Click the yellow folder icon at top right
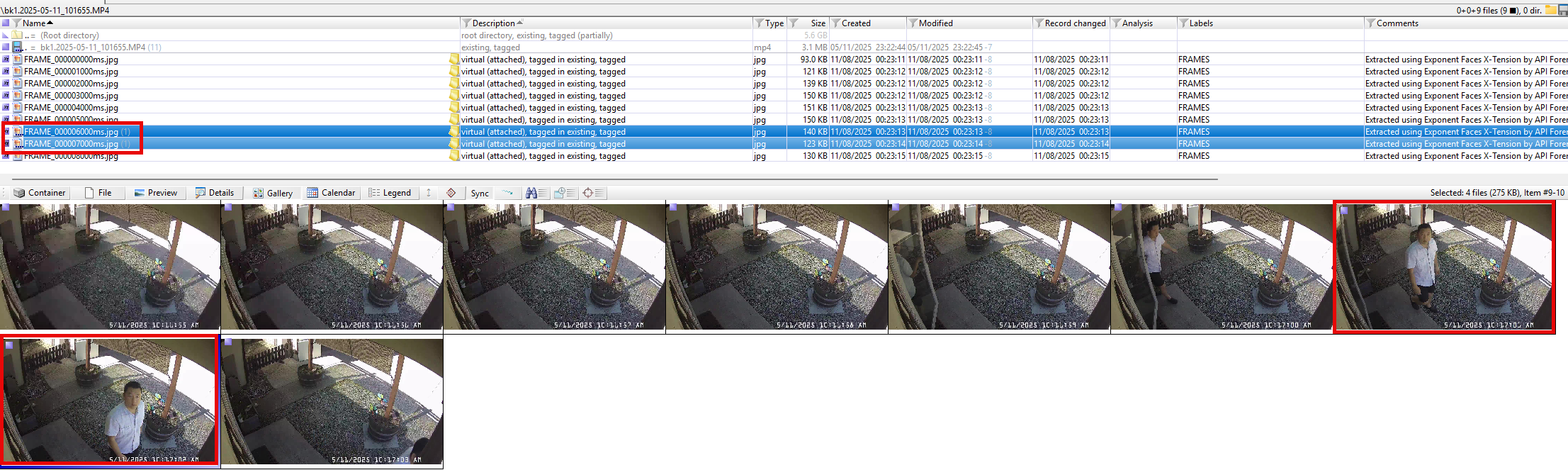1568x470 pixels. (x=1551, y=10)
